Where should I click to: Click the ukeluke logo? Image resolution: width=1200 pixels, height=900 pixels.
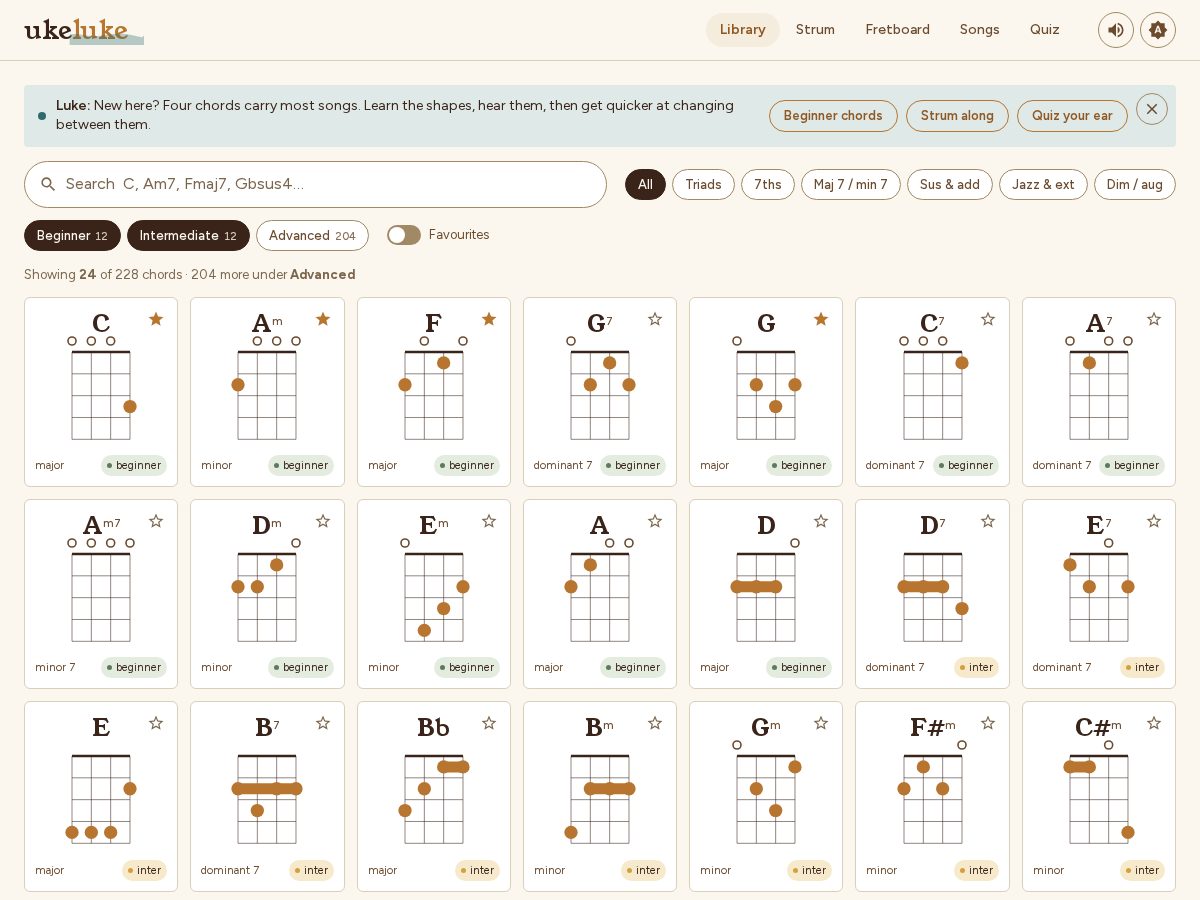(x=83, y=30)
